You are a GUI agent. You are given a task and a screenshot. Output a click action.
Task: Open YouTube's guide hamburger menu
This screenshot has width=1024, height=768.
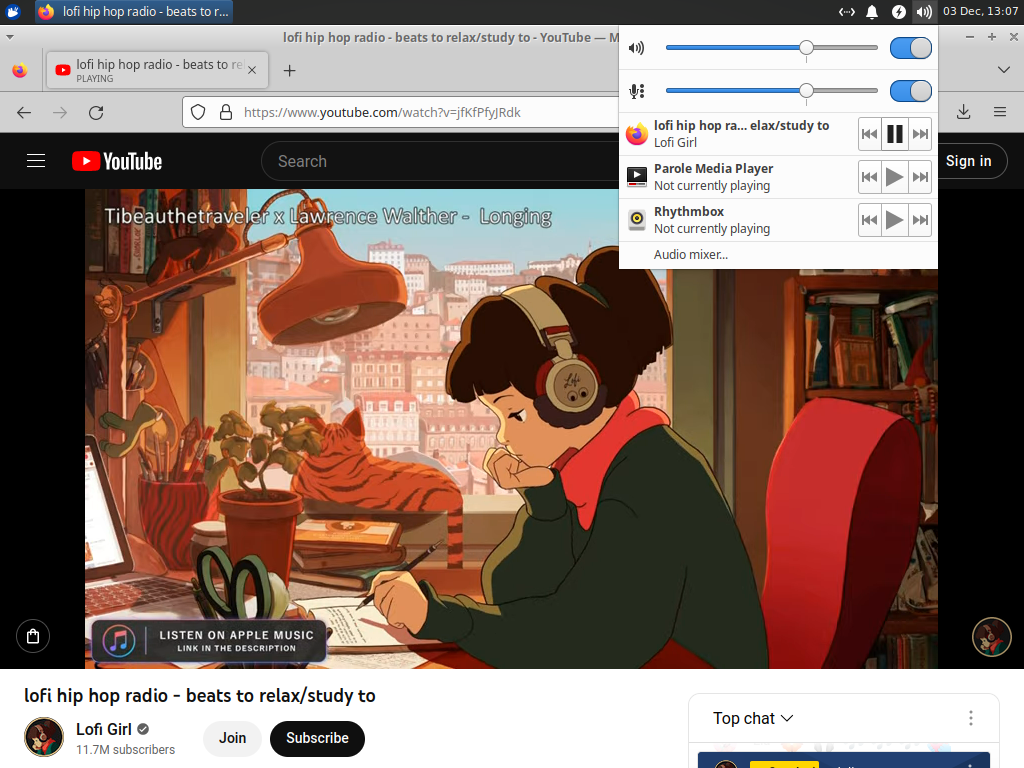pos(36,160)
